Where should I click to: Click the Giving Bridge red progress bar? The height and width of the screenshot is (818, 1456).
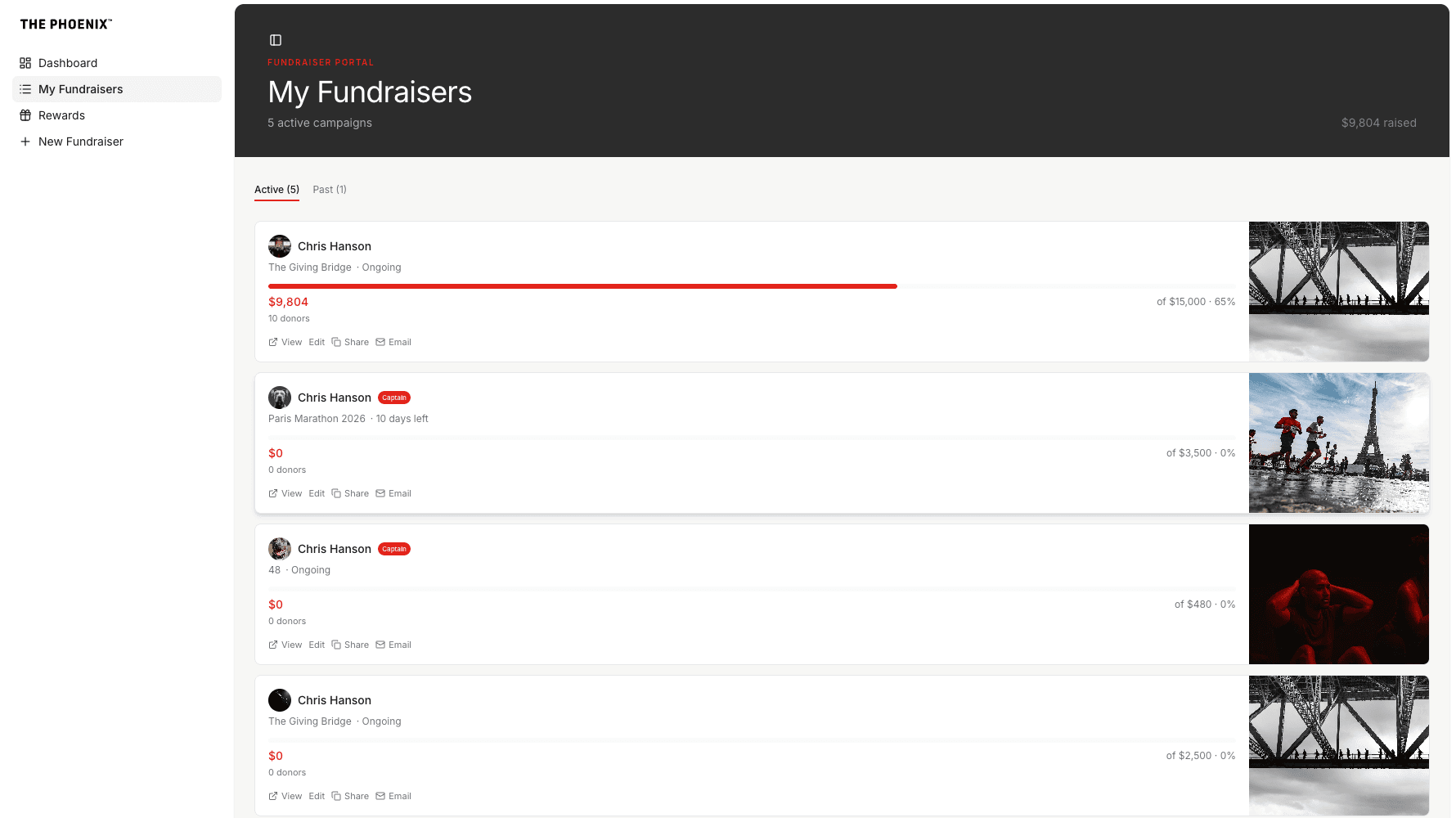tap(582, 286)
